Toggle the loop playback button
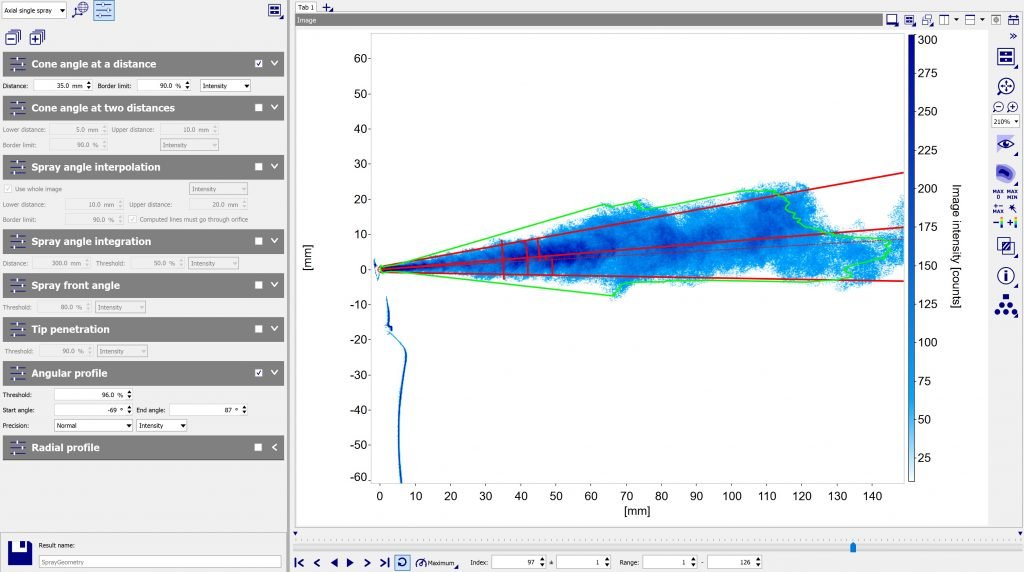 tap(401, 563)
